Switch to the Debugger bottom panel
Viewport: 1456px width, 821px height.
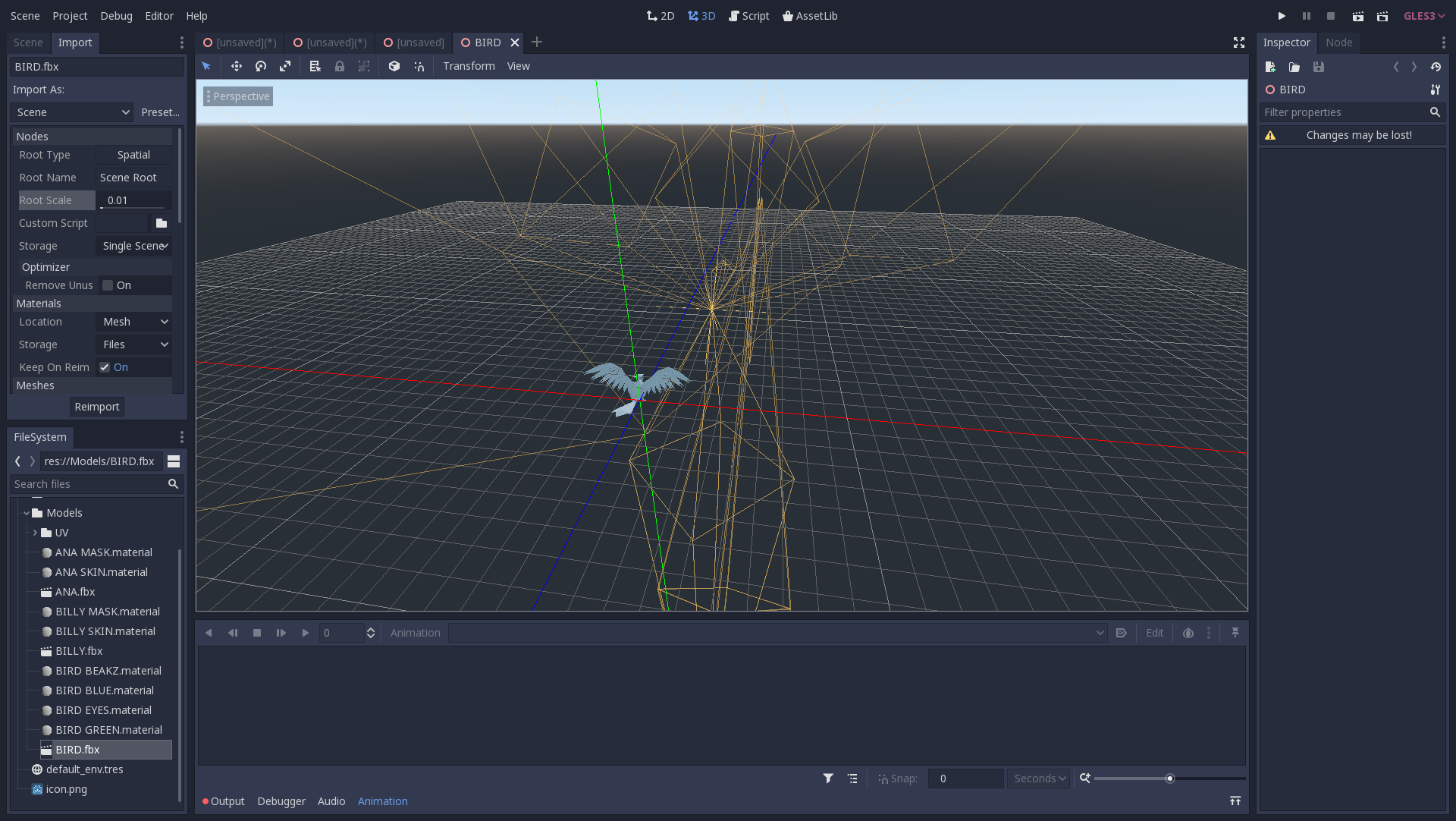click(x=281, y=801)
